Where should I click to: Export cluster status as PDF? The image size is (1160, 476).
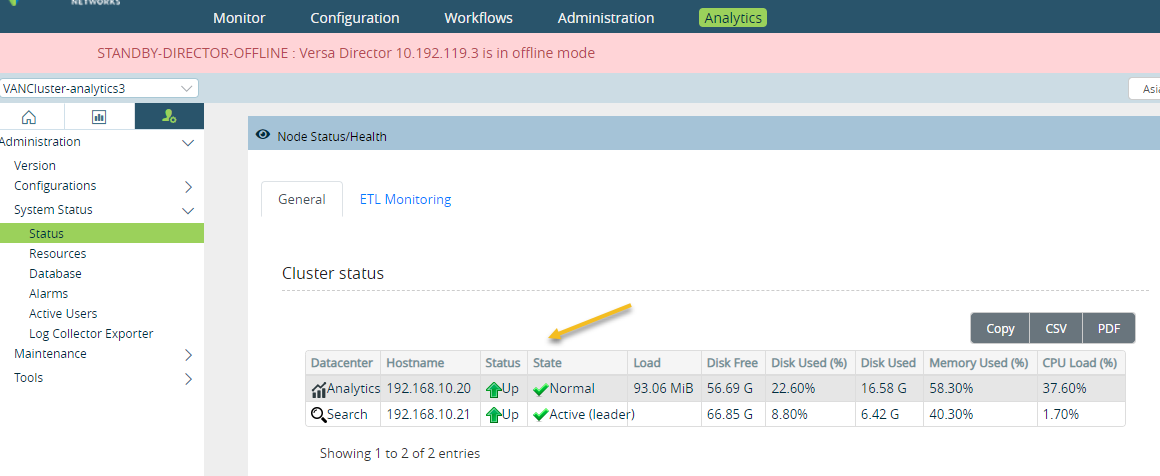point(1109,328)
